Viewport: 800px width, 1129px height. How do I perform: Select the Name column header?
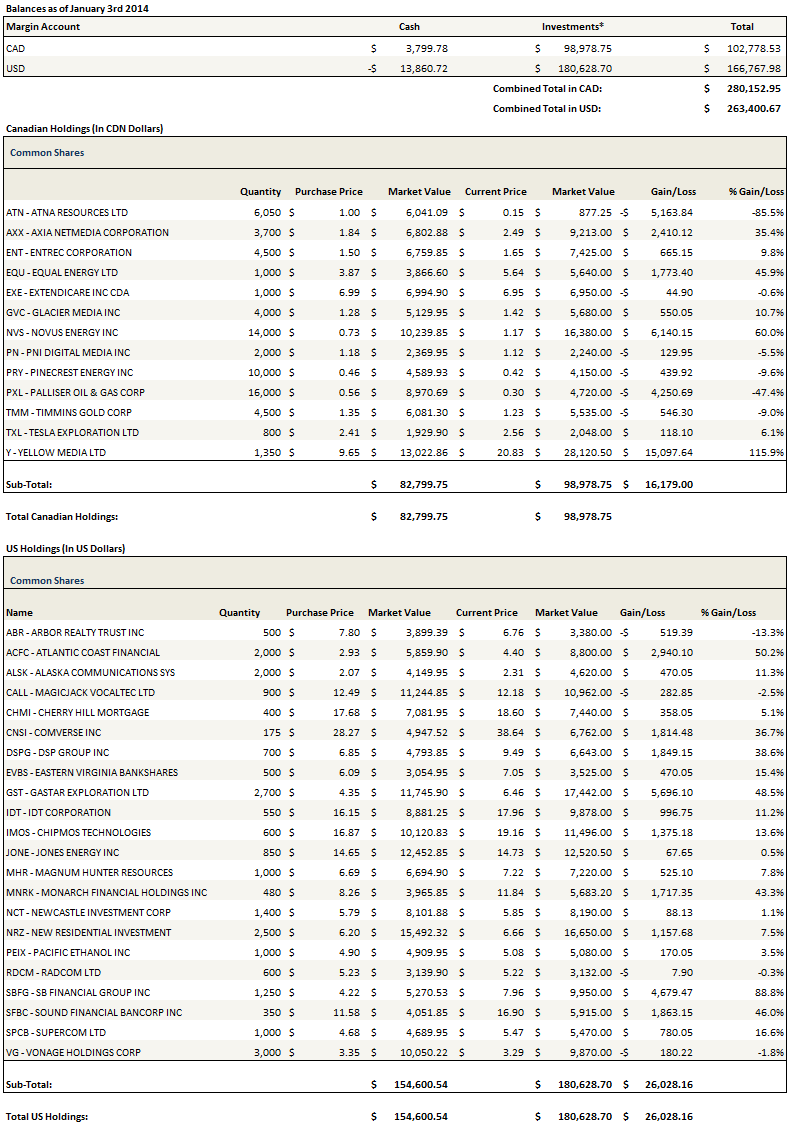click(x=19, y=612)
